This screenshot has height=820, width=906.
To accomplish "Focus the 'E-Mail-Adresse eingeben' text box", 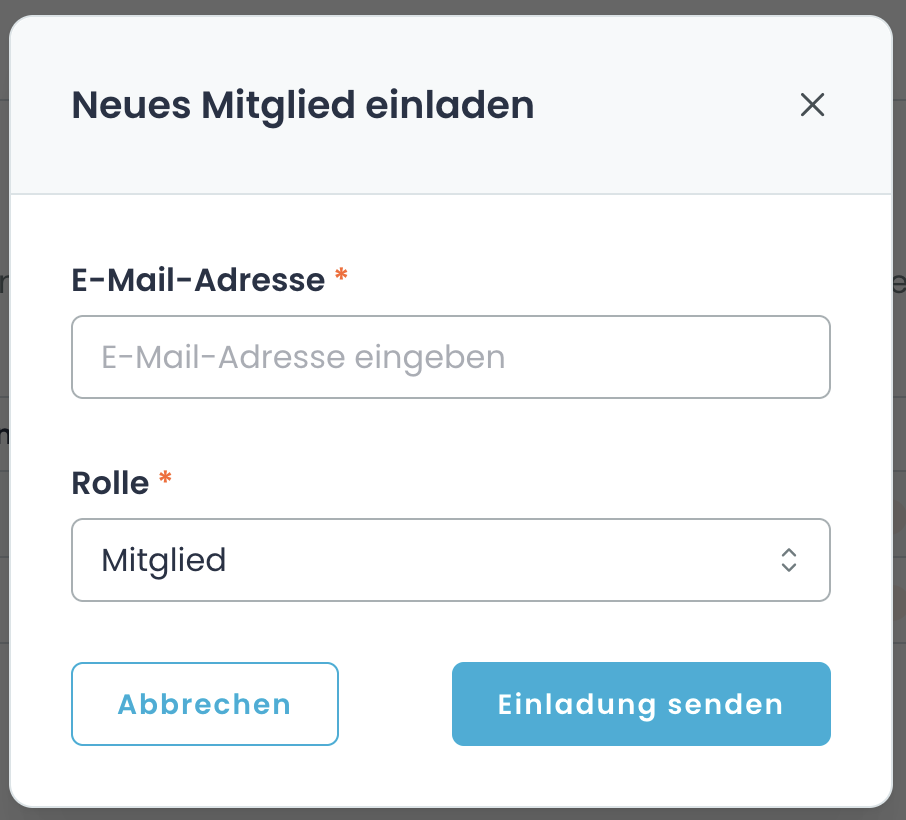I will 450,357.
